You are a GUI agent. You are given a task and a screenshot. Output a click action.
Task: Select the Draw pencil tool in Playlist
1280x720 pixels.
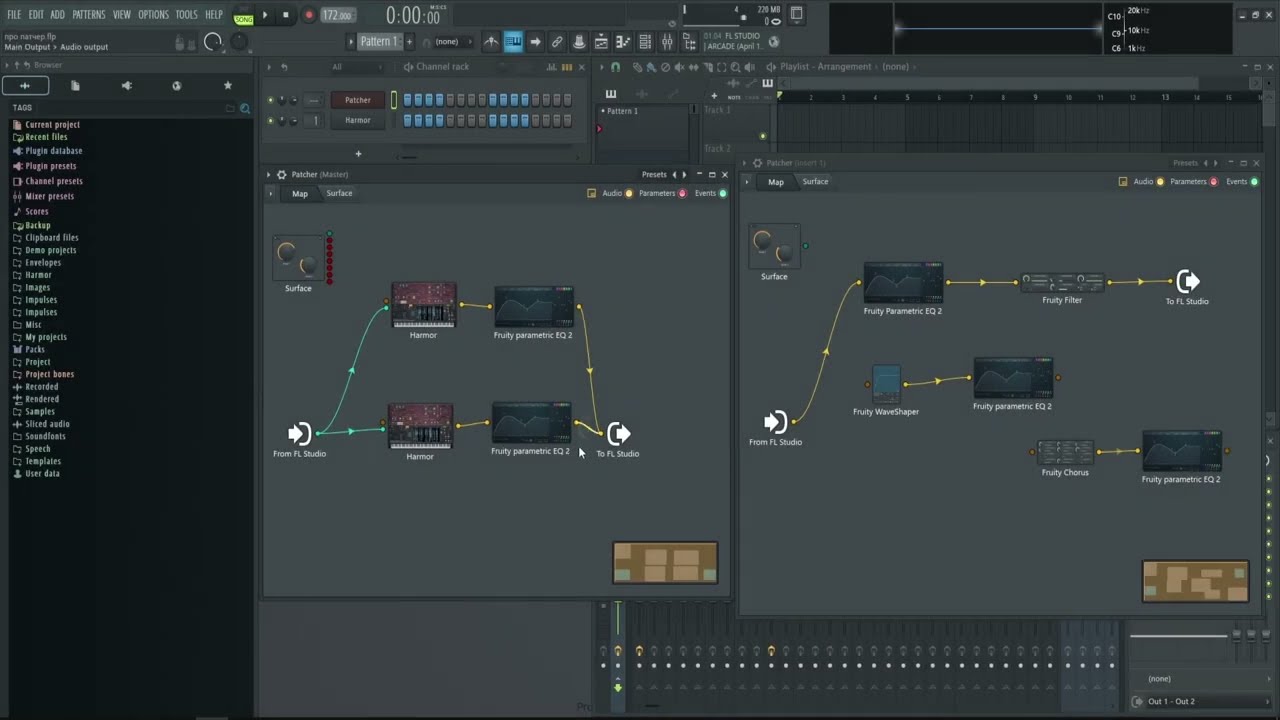(x=638, y=67)
